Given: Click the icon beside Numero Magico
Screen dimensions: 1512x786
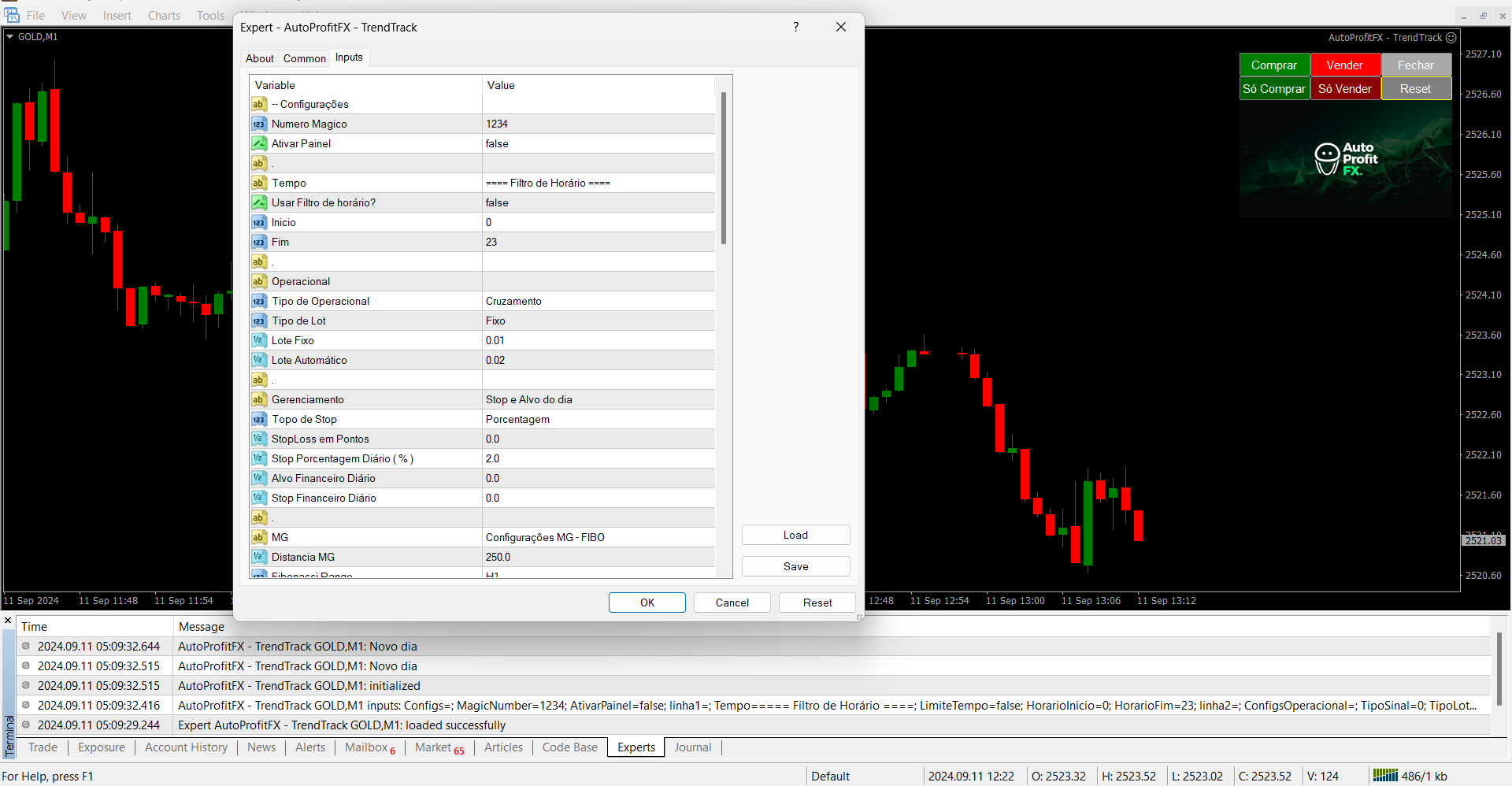Looking at the screenshot, I should click(x=259, y=124).
